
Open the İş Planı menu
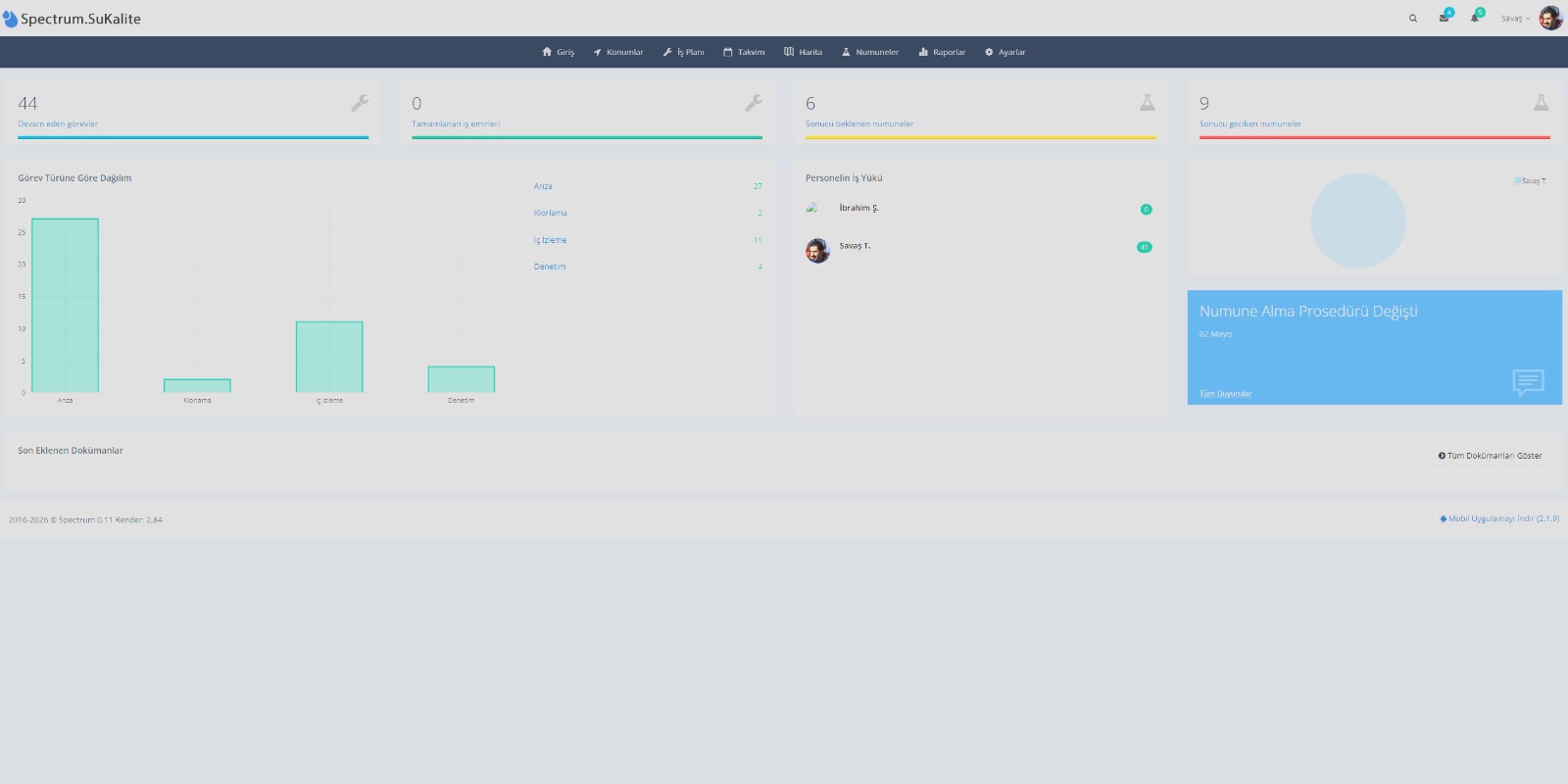[684, 52]
